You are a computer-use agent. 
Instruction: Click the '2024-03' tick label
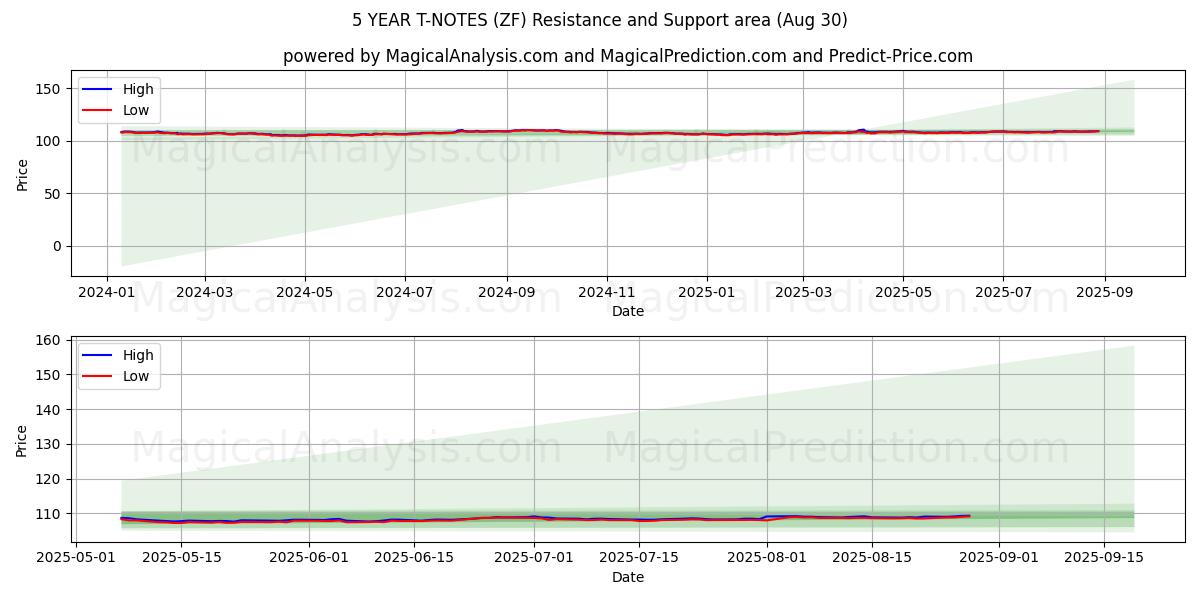(205, 291)
